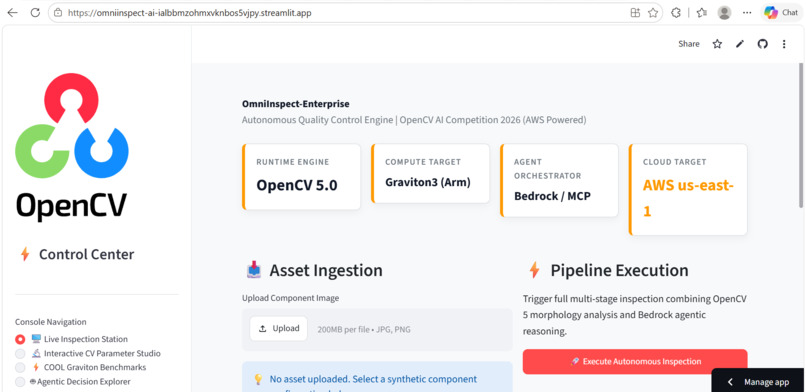This screenshot has height=392, width=806.
Task: Click the Cloud Target AWS us-east-1 card
Action: (x=688, y=190)
